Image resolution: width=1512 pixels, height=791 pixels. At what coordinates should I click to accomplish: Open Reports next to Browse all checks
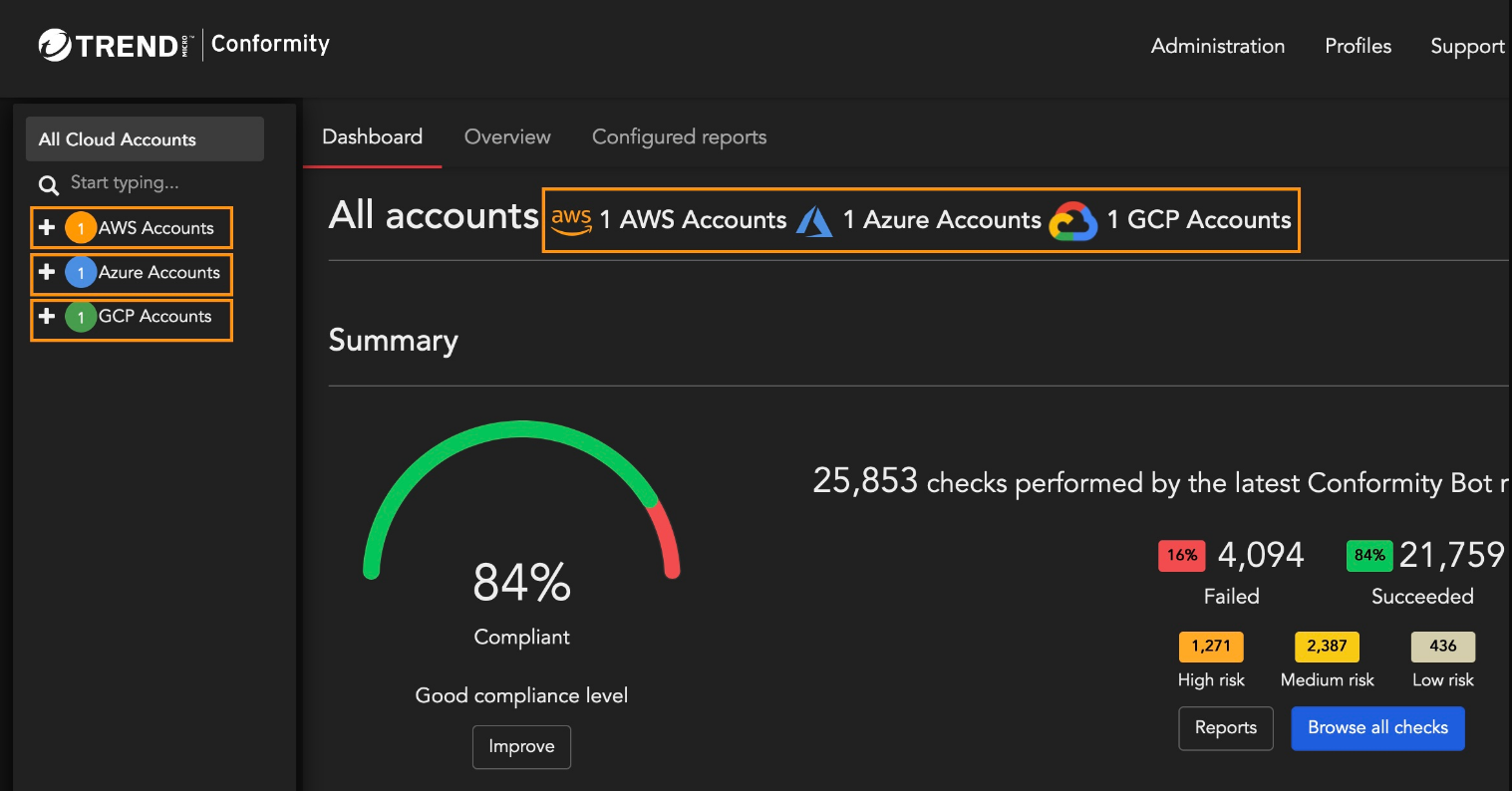coord(1225,728)
